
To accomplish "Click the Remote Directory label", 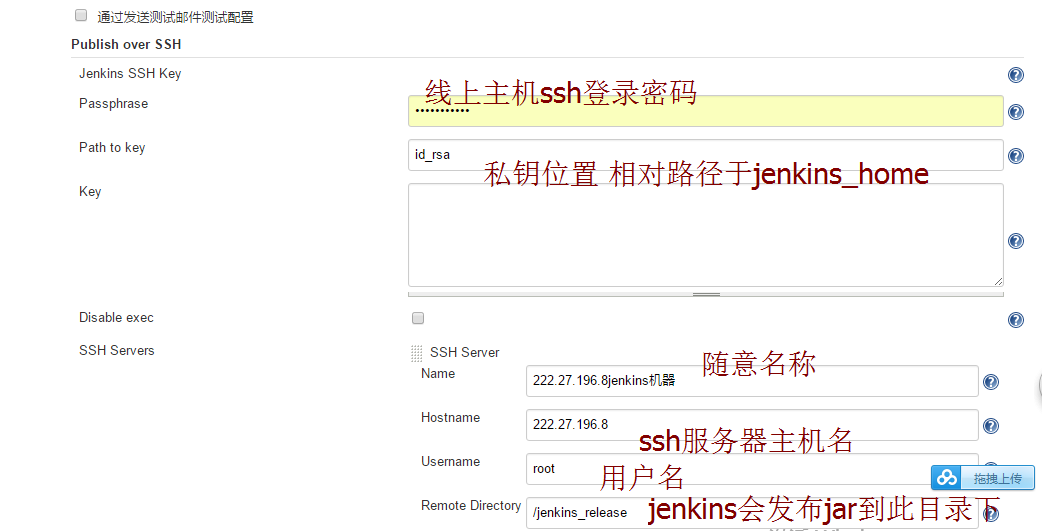I will pos(471,506).
